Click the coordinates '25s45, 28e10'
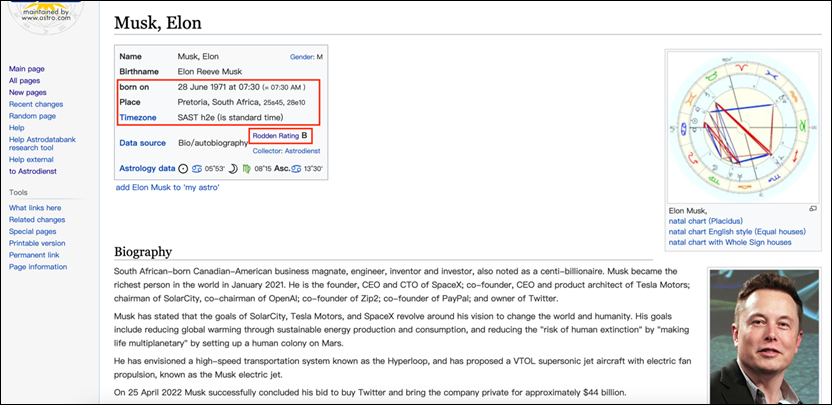 284,102
